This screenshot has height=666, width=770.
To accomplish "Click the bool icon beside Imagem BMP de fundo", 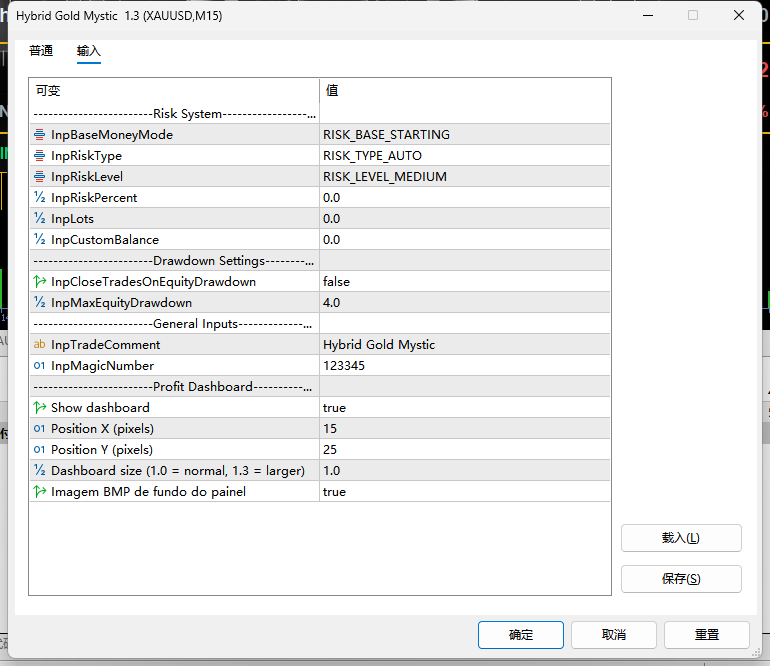I will (39, 492).
